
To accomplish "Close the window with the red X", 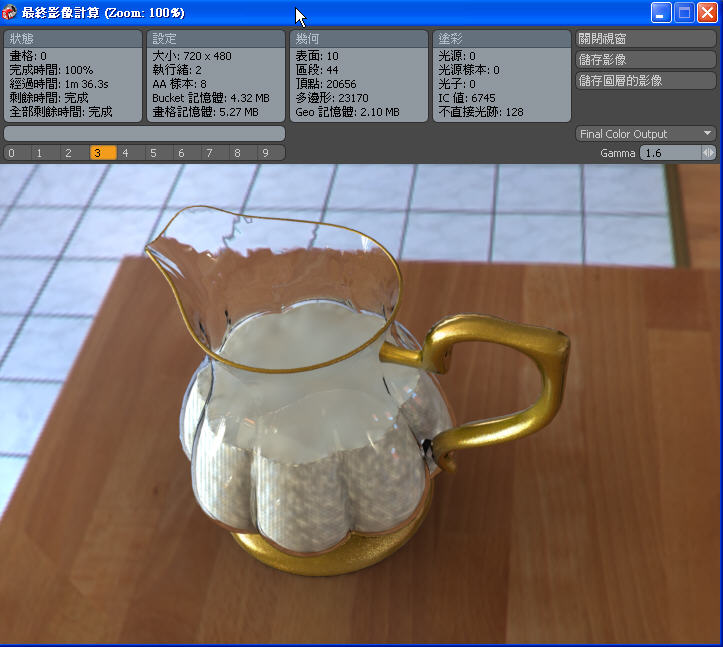I will 707,12.
